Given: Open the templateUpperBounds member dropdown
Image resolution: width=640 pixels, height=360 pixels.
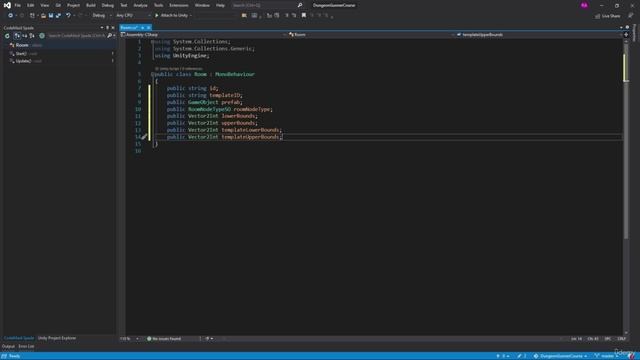Looking at the screenshot, I should [539, 35].
